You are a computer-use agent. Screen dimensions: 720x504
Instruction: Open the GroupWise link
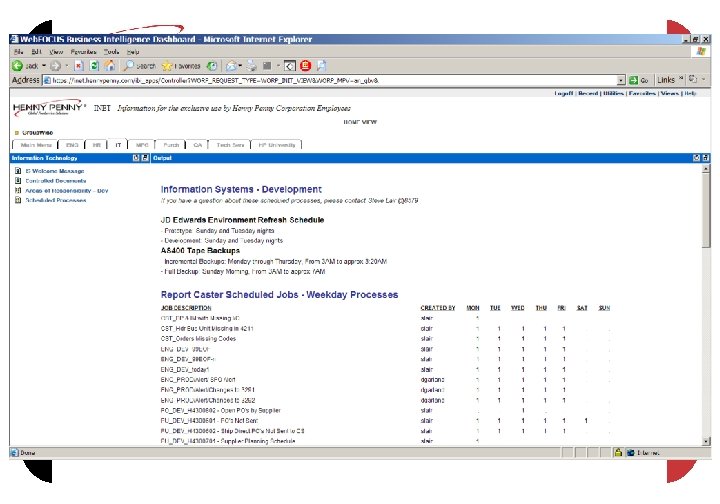coord(37,133)
